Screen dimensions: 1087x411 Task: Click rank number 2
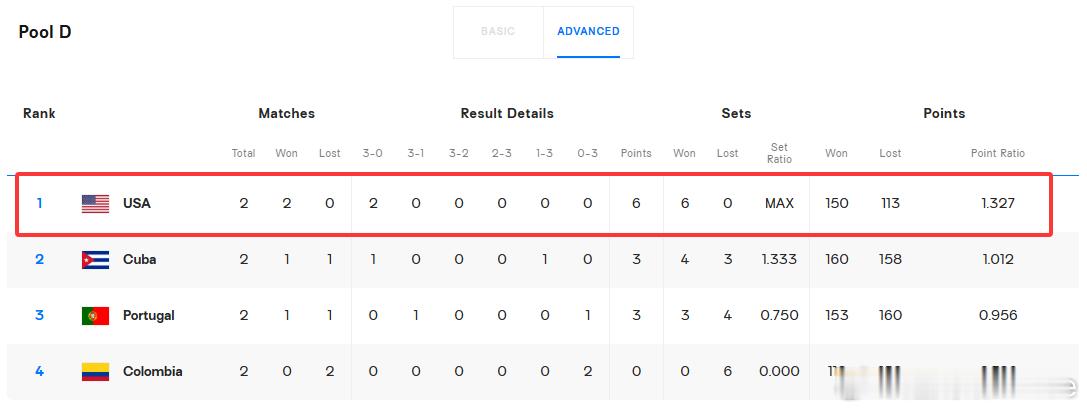click(40, 260)
